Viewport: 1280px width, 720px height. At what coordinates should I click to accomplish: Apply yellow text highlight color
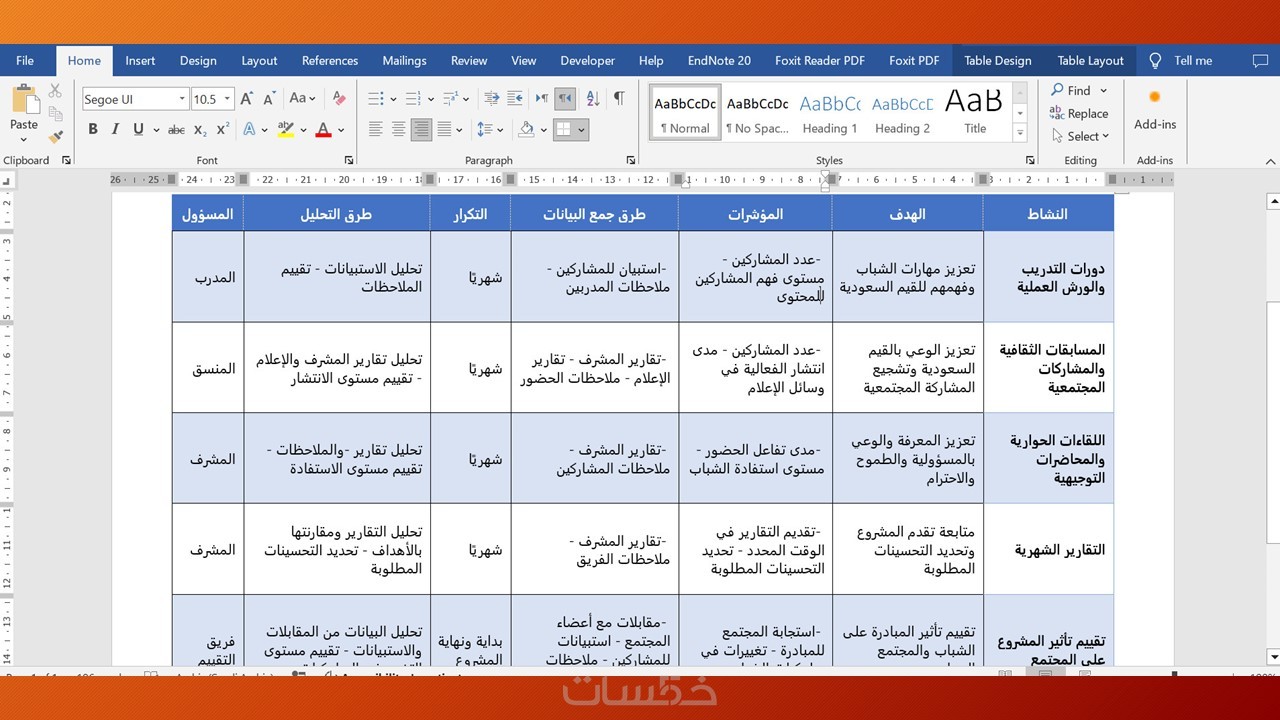point(285,129)
